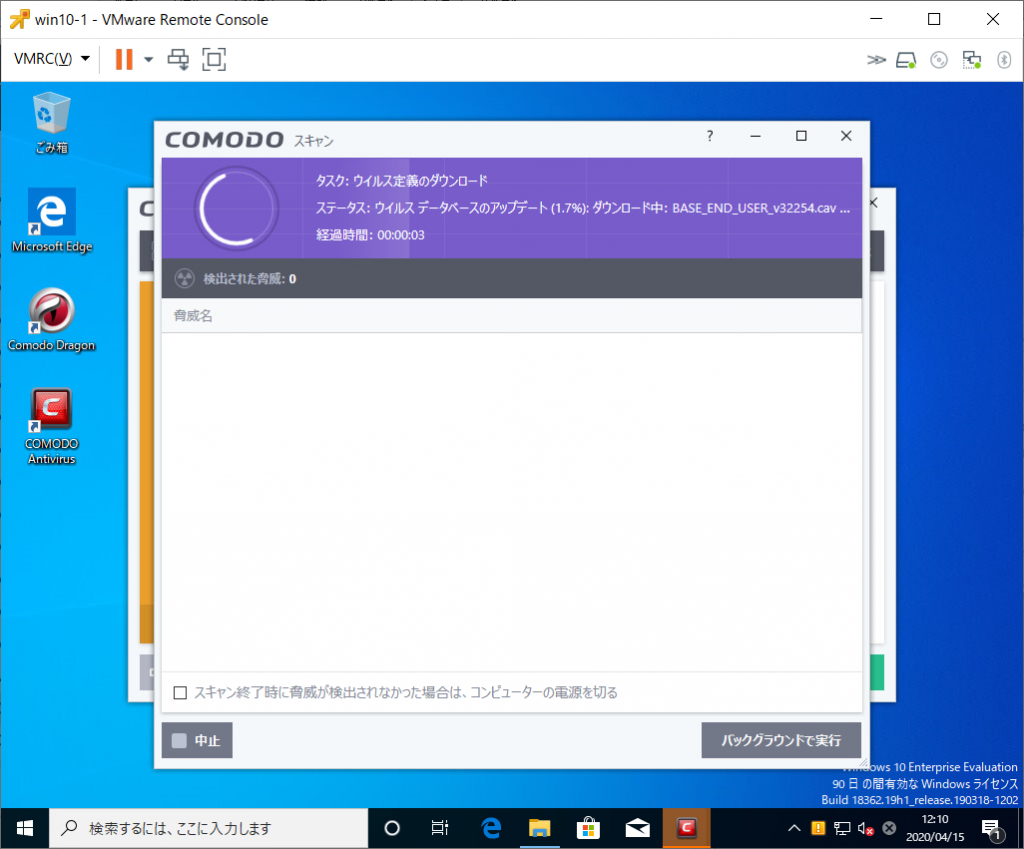This screenshot has height=849, width=1024.
Task: Open File Explorer from the taskbar
Action: pos(539,828)
